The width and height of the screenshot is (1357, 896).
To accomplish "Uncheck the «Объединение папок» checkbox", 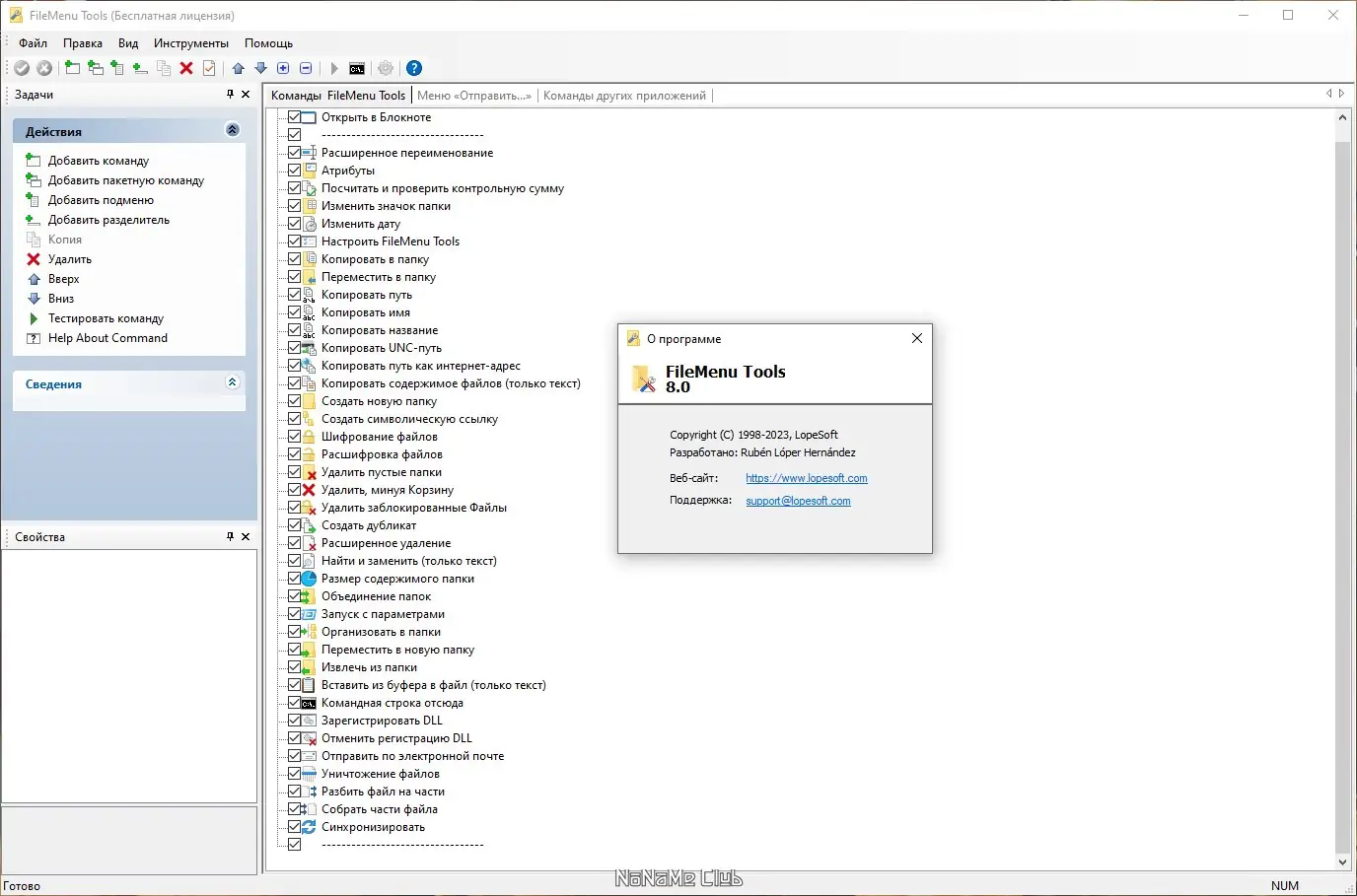I will [294, 596].
